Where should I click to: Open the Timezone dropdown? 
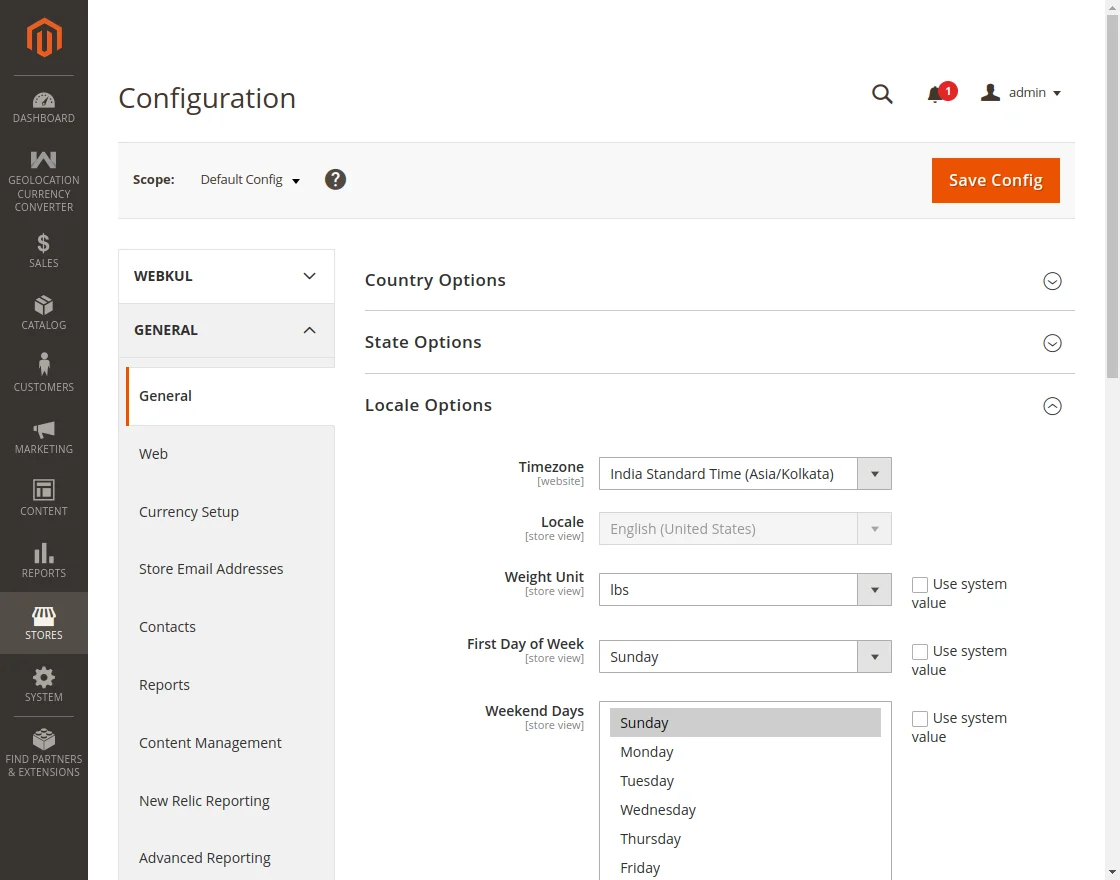pos(744,474)
